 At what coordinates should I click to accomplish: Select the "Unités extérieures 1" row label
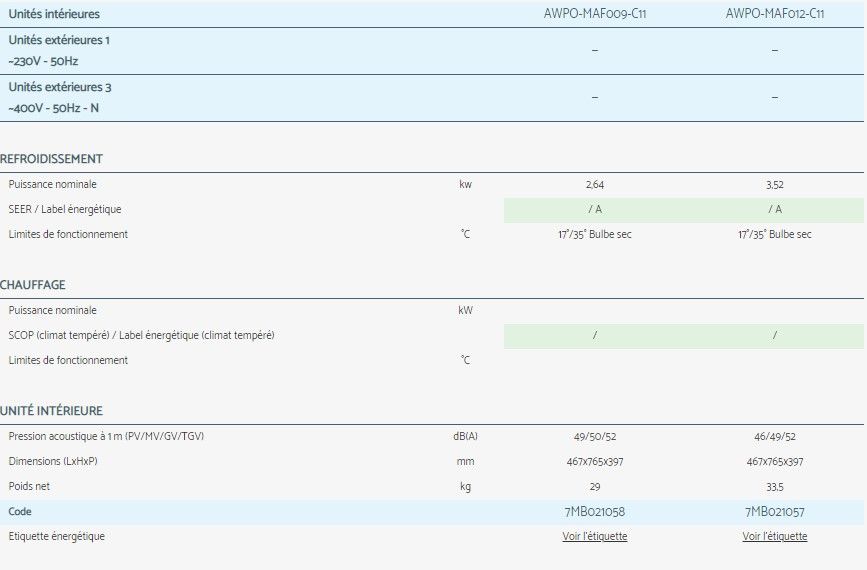pos(59,40)
